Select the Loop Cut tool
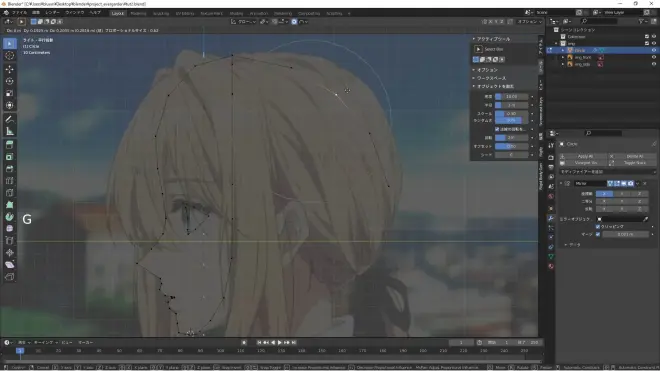This screenshot has height=371, width=660. click(x=10, y=181)
